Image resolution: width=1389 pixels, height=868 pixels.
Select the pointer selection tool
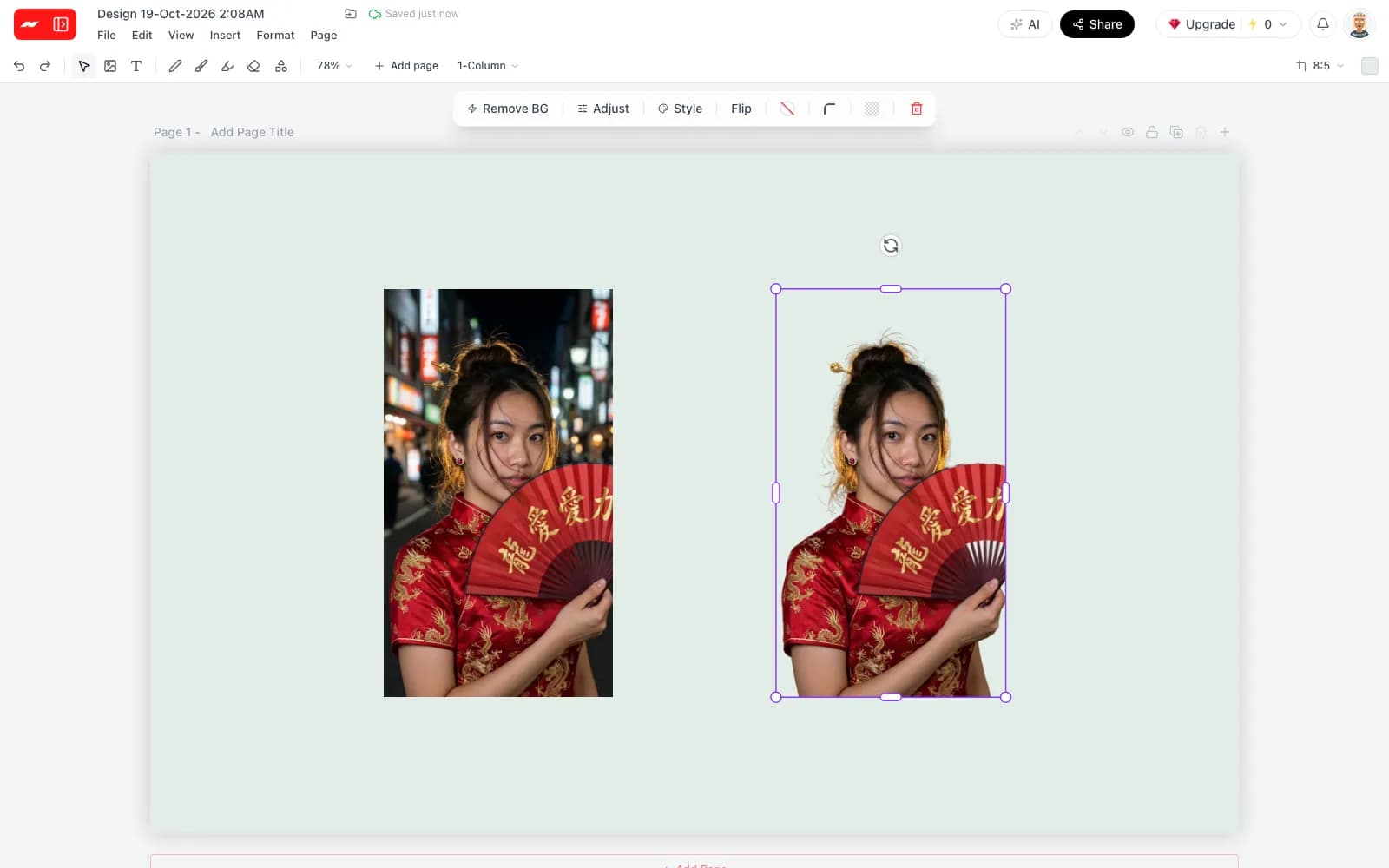coord(84,66)
